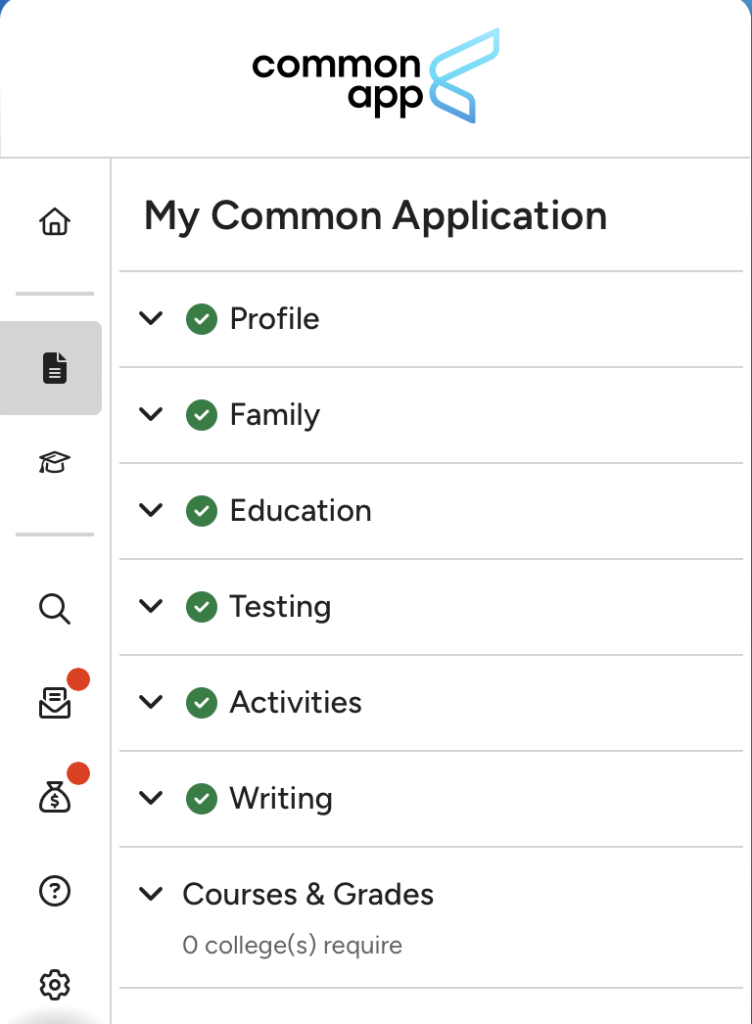Click the magnifying glass college search icon
The height and width of the screenshot is (1024, 752).
pyautogui.click(x=54, y=608)
